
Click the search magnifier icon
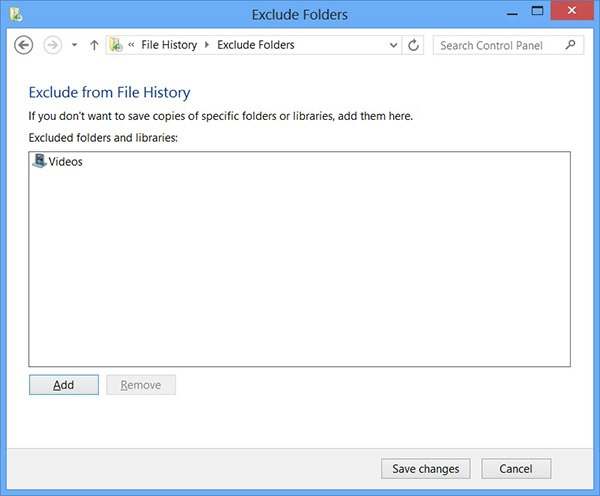(x=571, y=45)
